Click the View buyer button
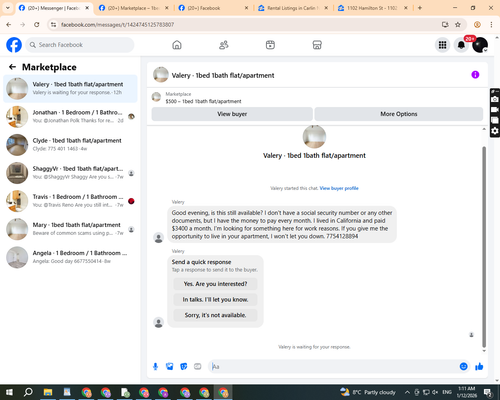500x400 pixels. (x=232, y=114)
